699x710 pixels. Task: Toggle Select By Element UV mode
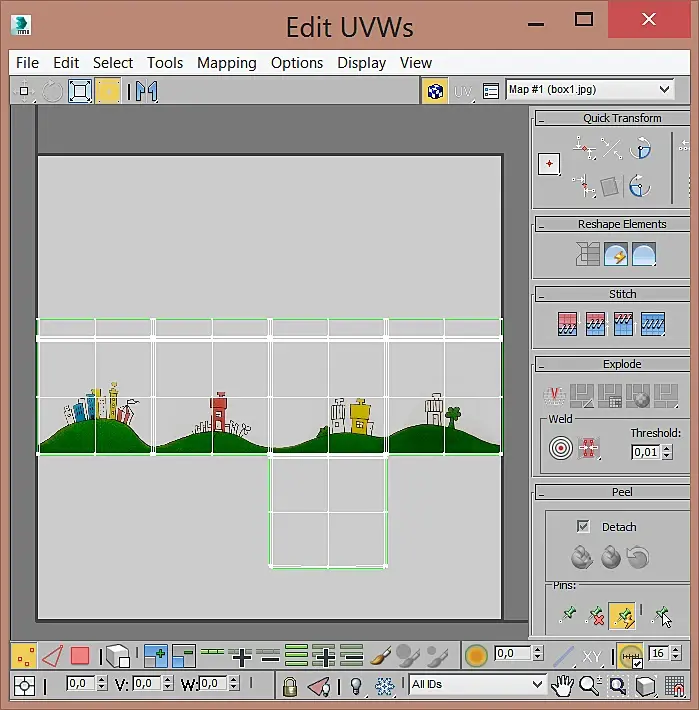click(x=118, y=656)
